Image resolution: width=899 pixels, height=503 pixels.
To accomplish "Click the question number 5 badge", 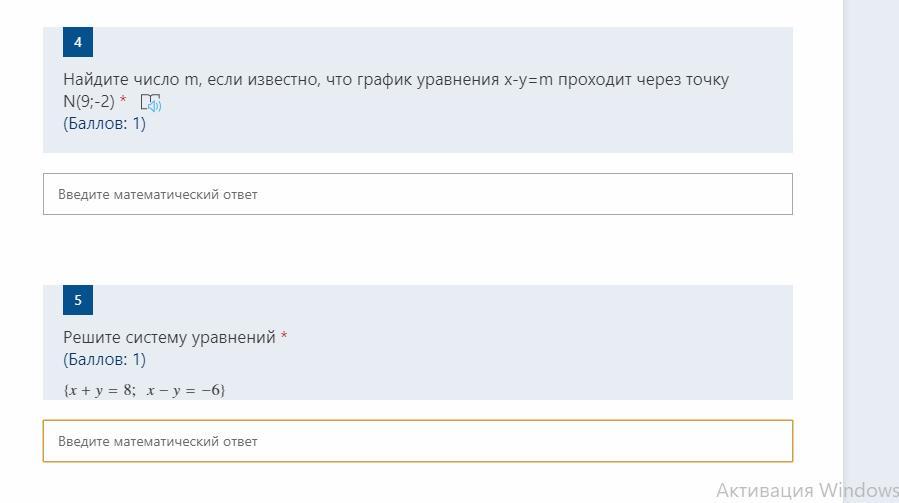I will click(x=78, y=300).
